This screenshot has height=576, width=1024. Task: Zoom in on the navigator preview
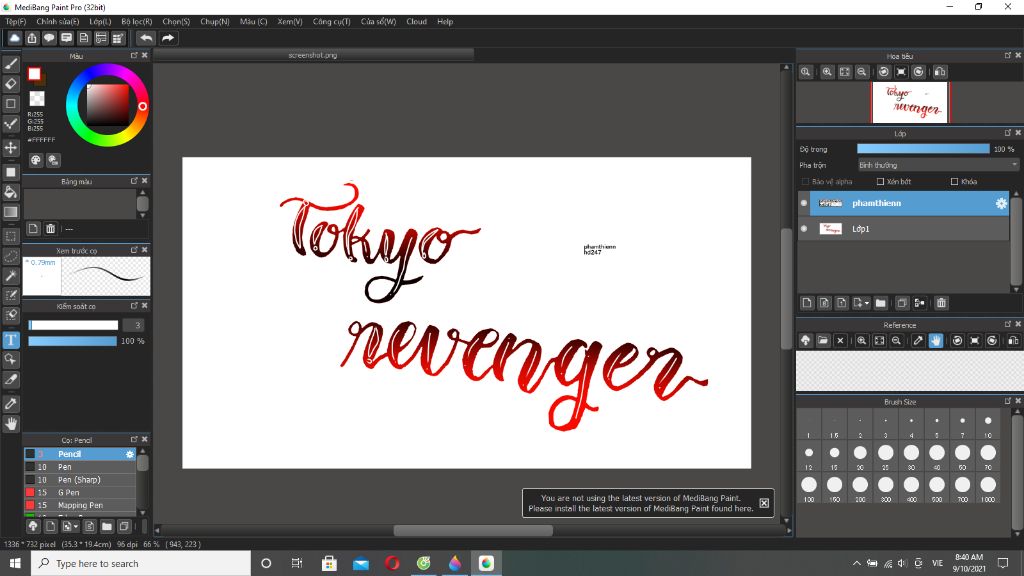pyautogui.click(x=827, y=72)
